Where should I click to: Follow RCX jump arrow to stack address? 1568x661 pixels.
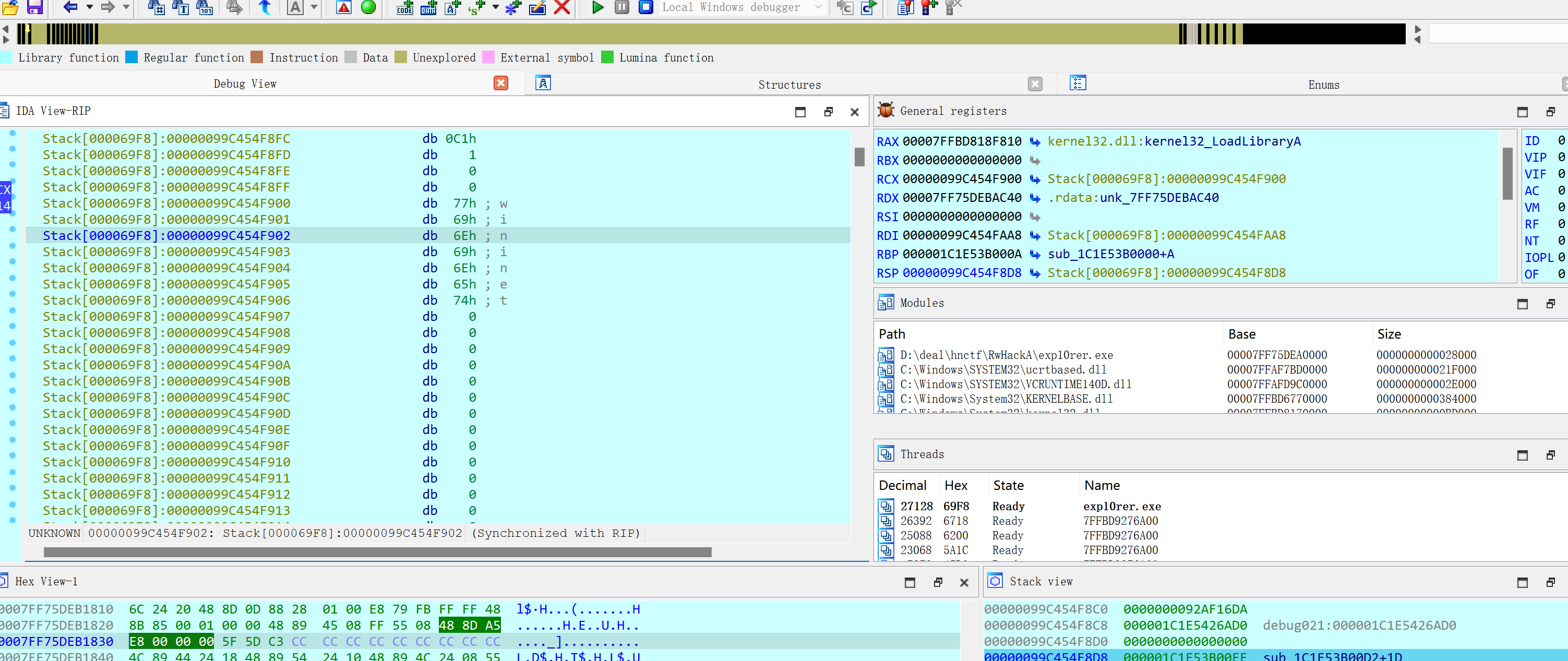pos(1035,179)
